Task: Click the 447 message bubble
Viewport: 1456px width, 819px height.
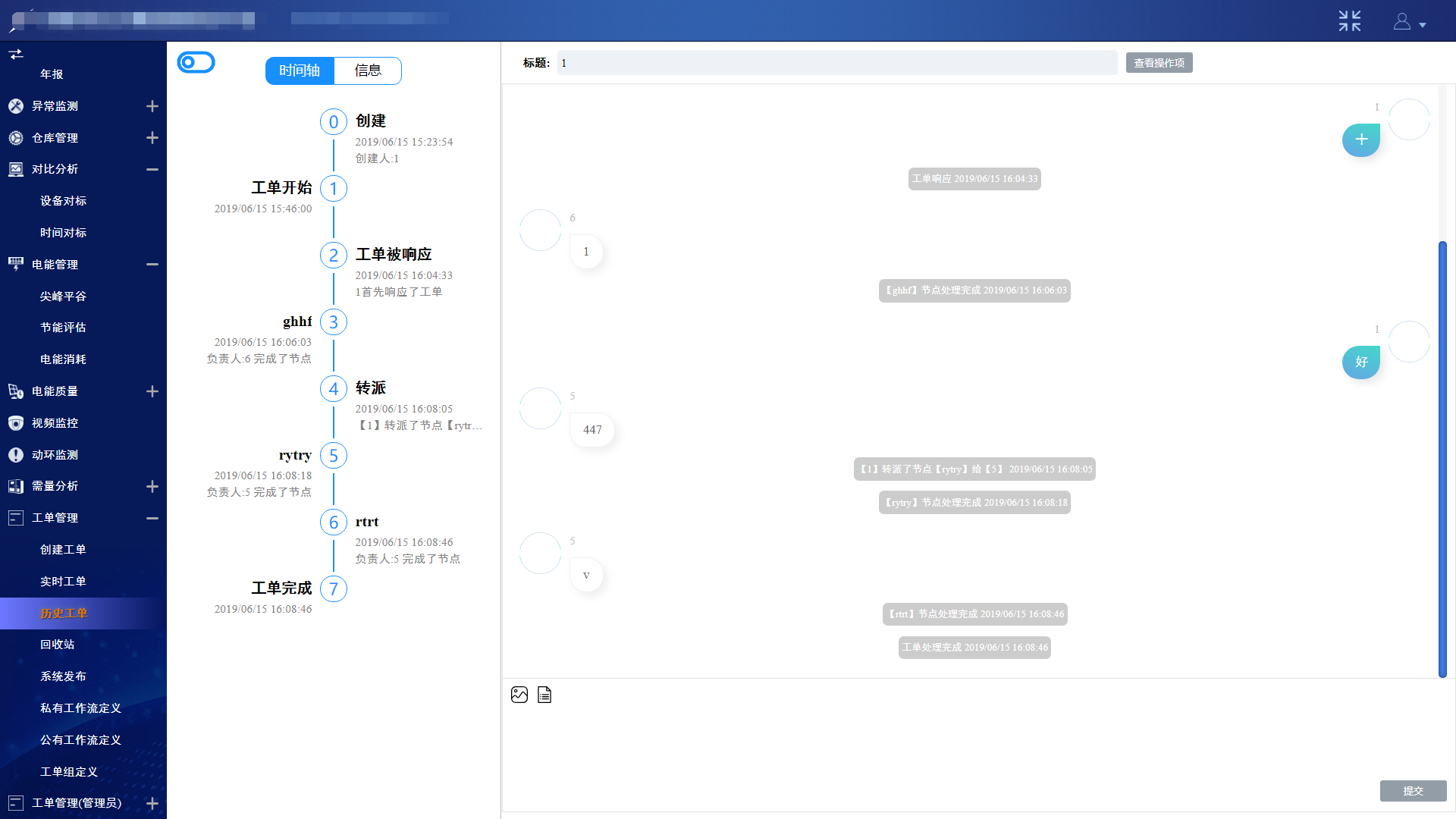Action: pyautogui.click(x=592, y=430)
